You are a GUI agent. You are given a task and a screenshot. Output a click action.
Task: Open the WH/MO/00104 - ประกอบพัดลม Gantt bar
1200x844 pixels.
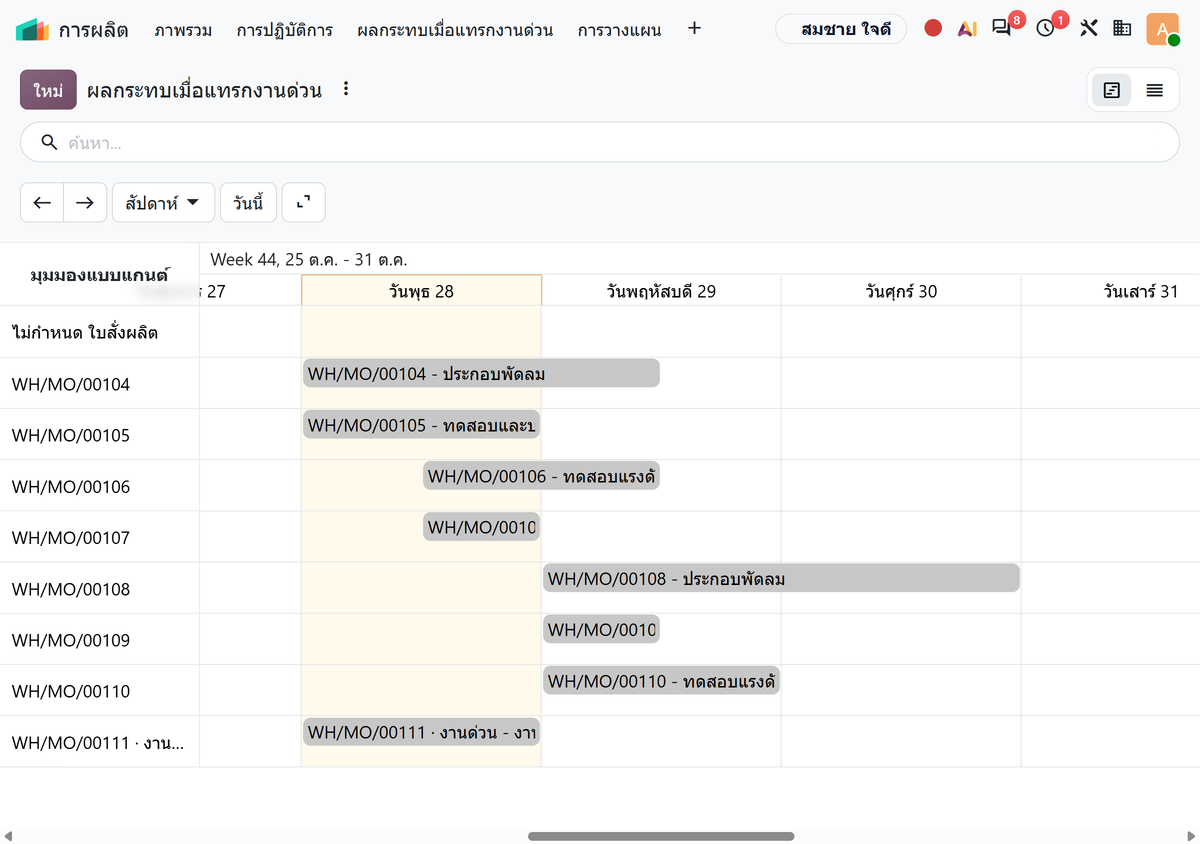(x=481, y=373)
